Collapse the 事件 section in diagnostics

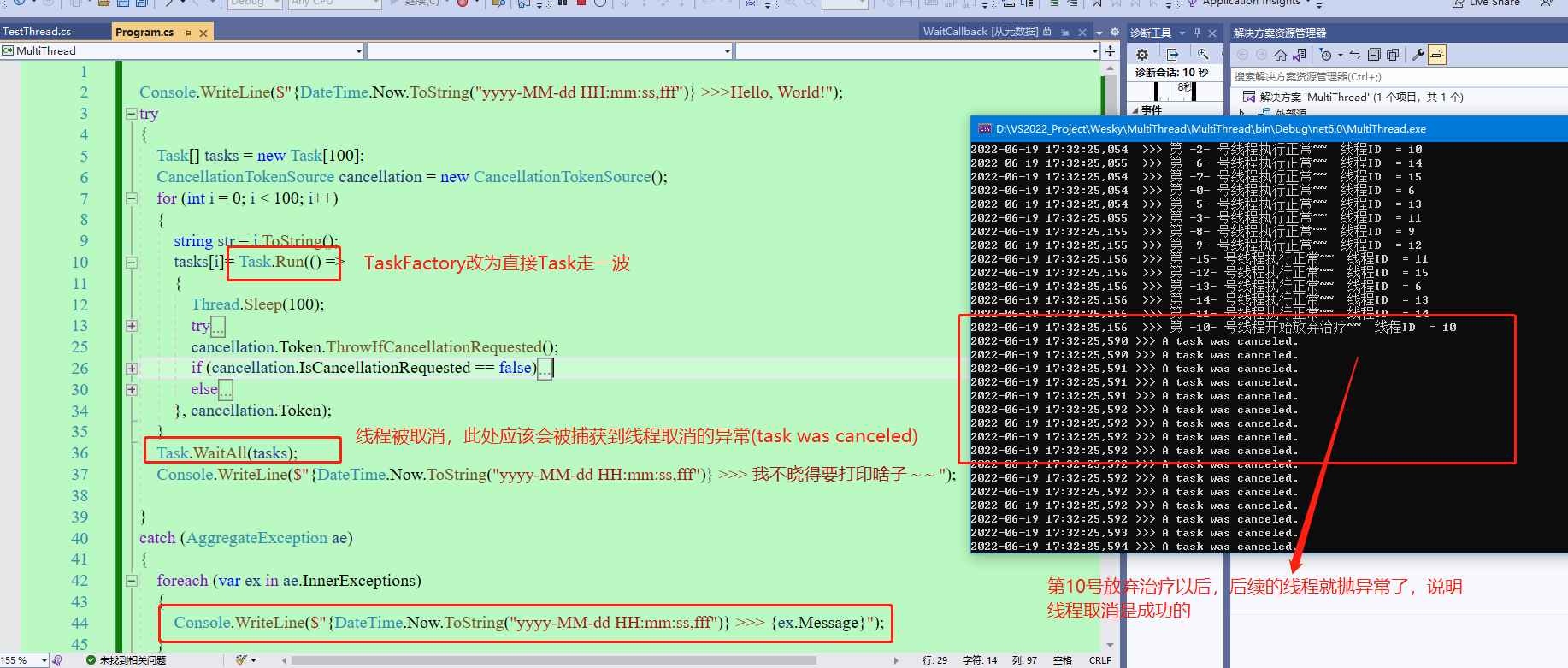(x=1135, y=110)
